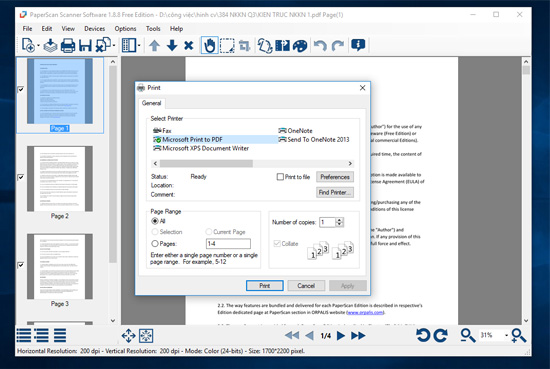Select the rectangular selection tool
This screenshot has height=369, width=550.
pos(227,46)
